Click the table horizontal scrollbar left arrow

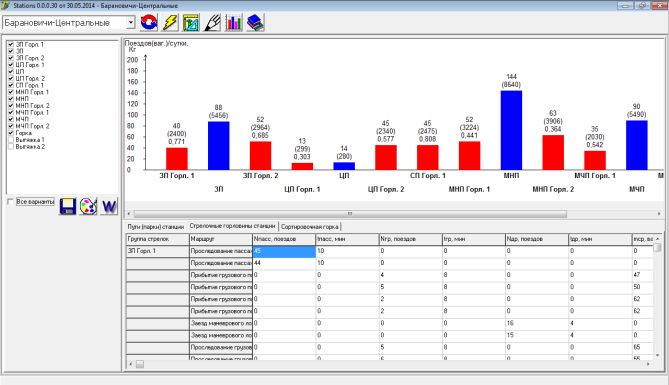131,364
